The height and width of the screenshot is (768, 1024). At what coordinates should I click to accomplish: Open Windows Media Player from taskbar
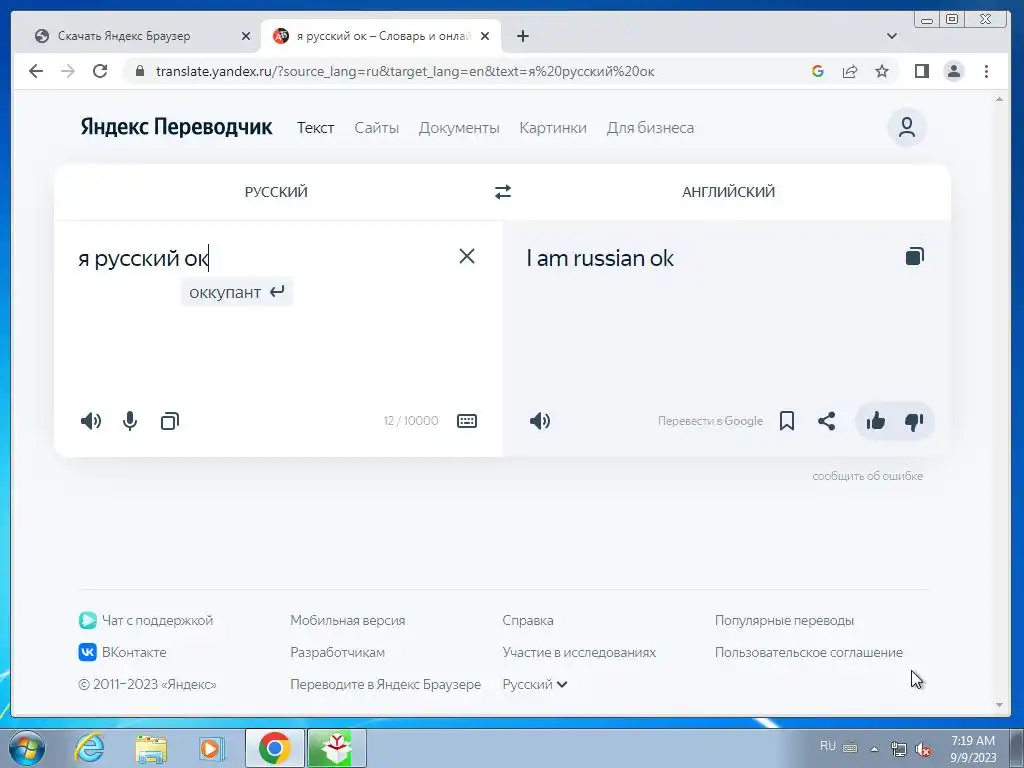(212, 748)
